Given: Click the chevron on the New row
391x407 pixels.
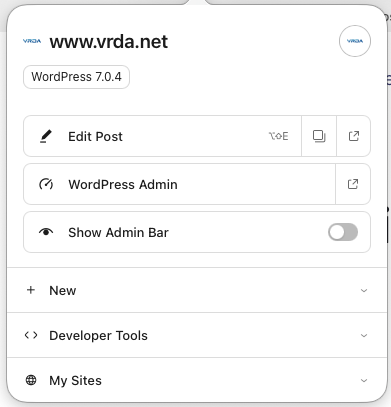Looking at the screenshot, I should point(364,291).
